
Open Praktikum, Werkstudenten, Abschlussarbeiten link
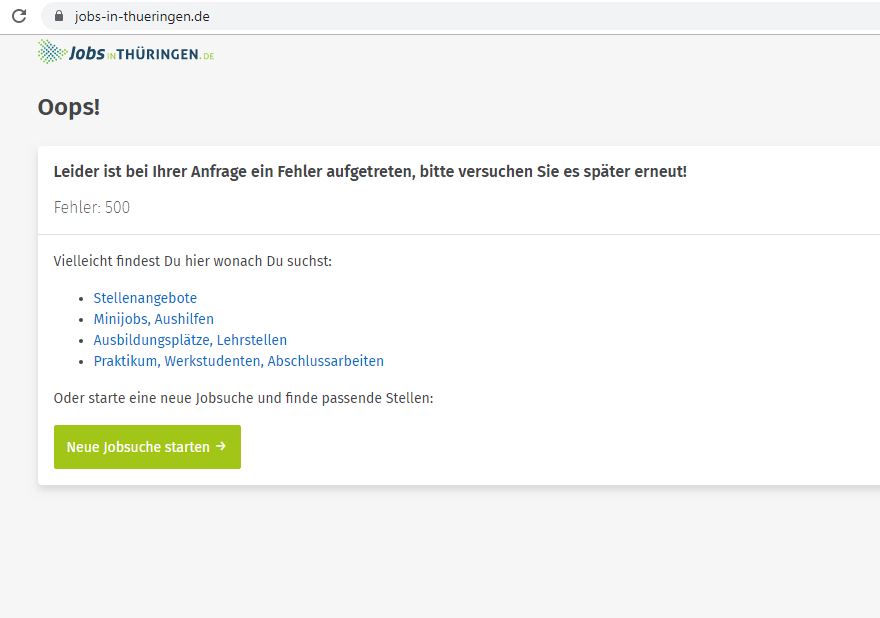[238, 361]
